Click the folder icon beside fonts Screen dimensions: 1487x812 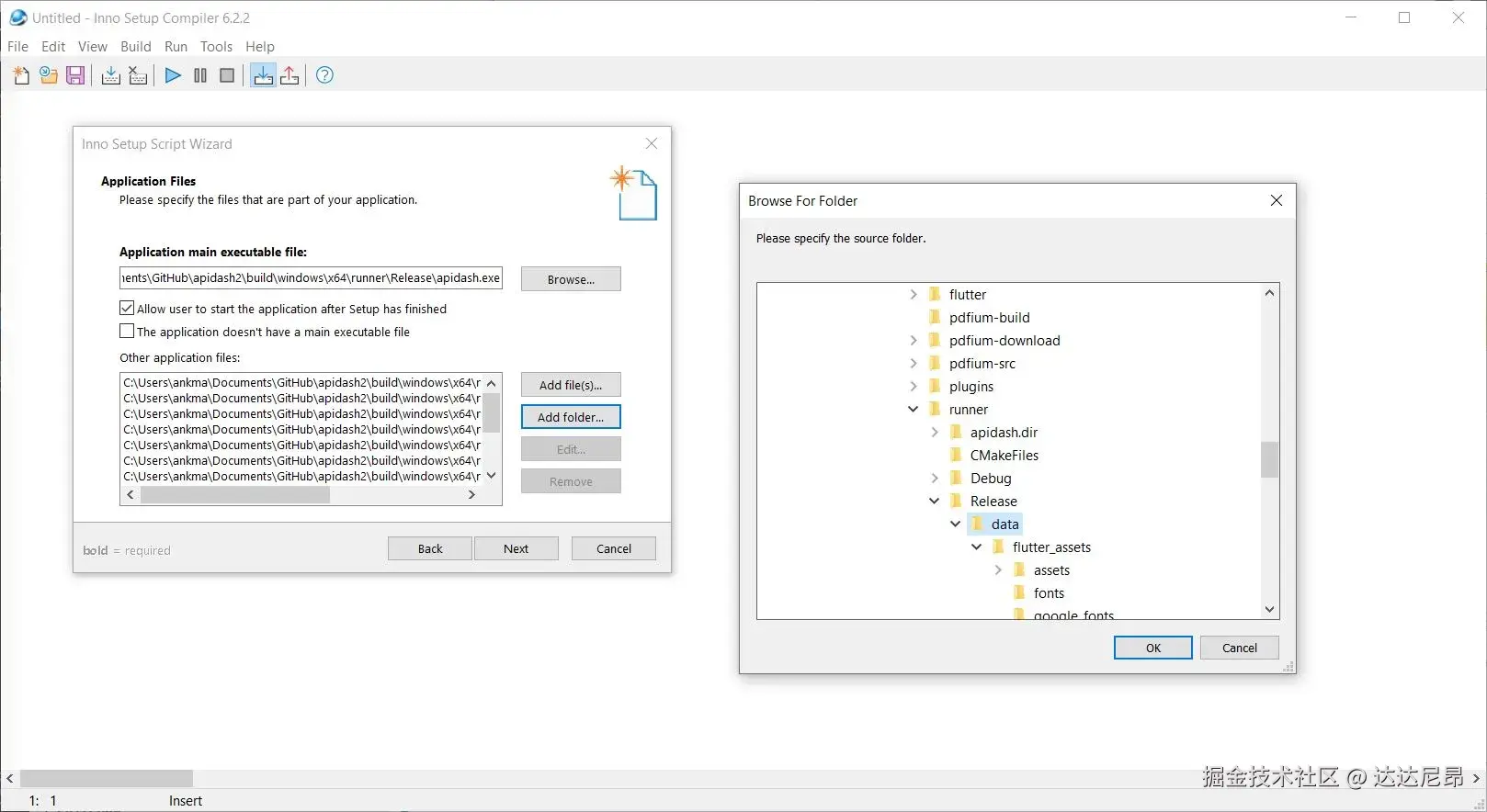1019,592
